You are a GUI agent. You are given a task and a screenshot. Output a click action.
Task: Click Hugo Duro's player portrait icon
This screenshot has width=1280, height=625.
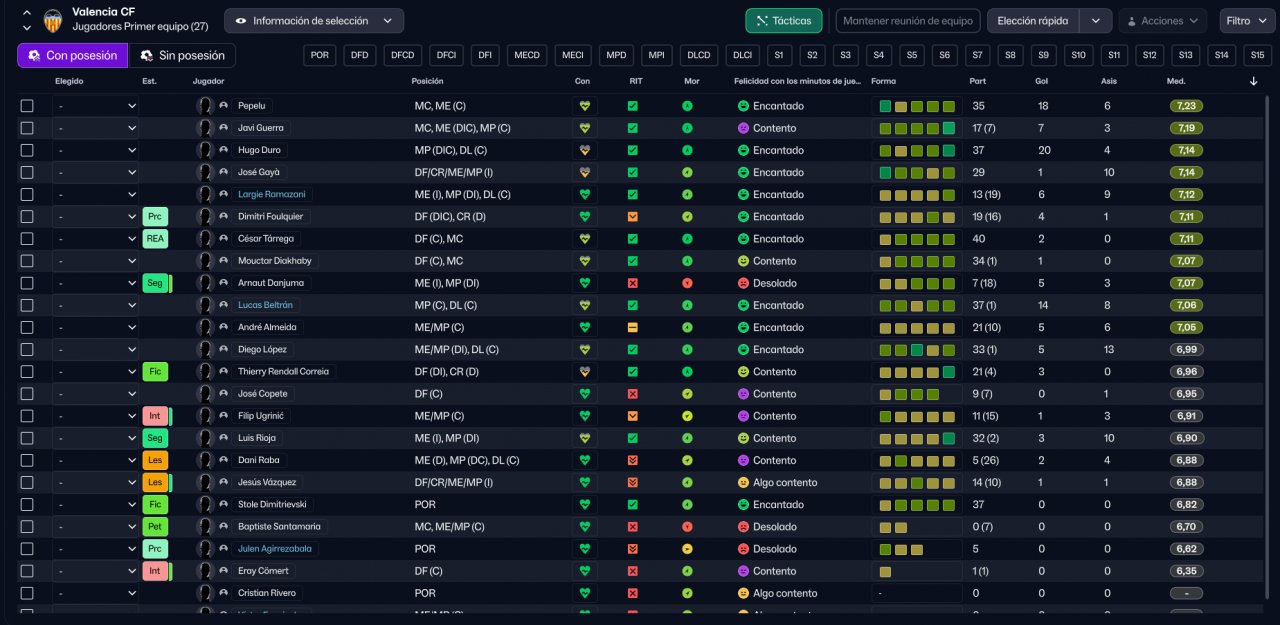205,150
